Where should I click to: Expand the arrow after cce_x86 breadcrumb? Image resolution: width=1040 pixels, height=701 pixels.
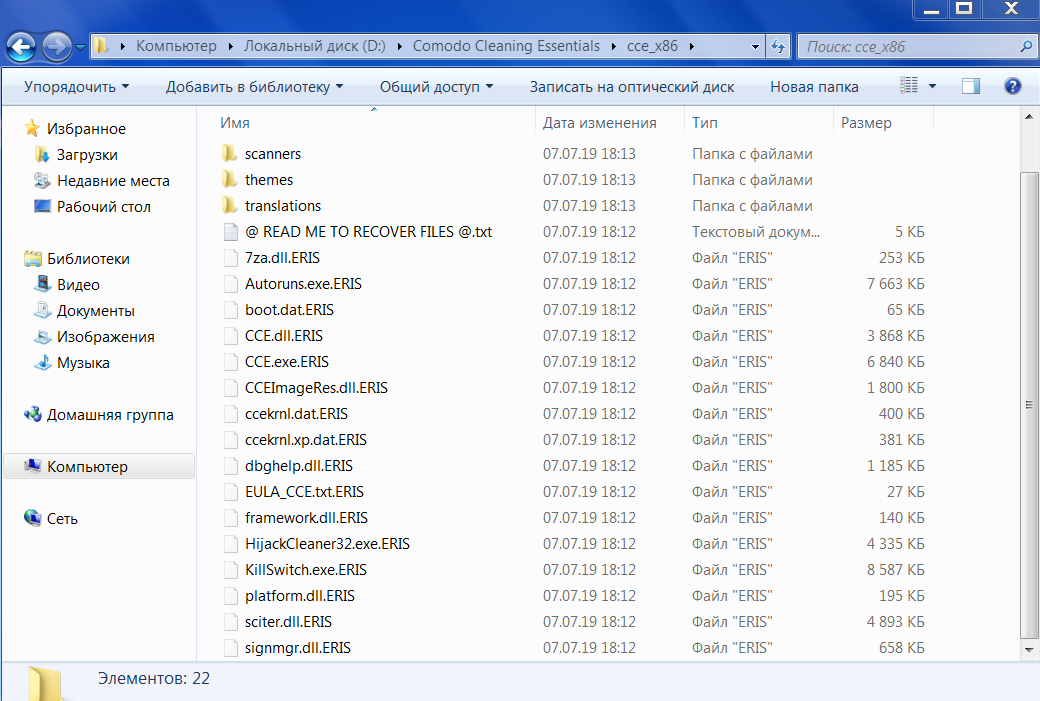pyautogui.click(x=692, y=46)
